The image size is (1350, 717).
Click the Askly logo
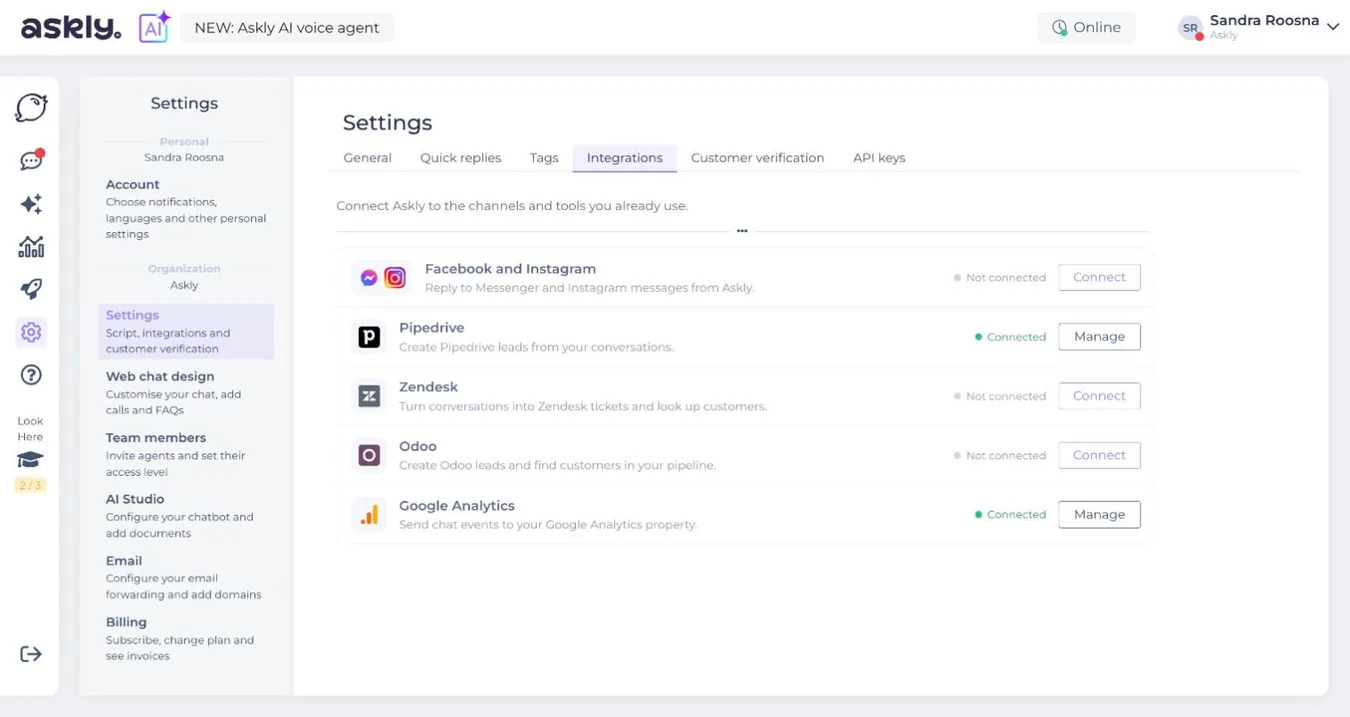(x=71, y=28)
